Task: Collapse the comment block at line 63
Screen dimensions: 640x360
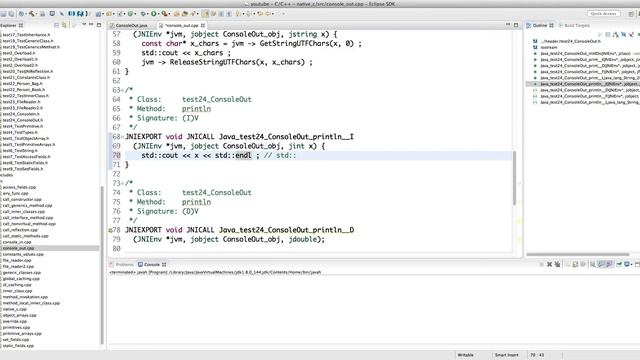Action: click(122, 90)
